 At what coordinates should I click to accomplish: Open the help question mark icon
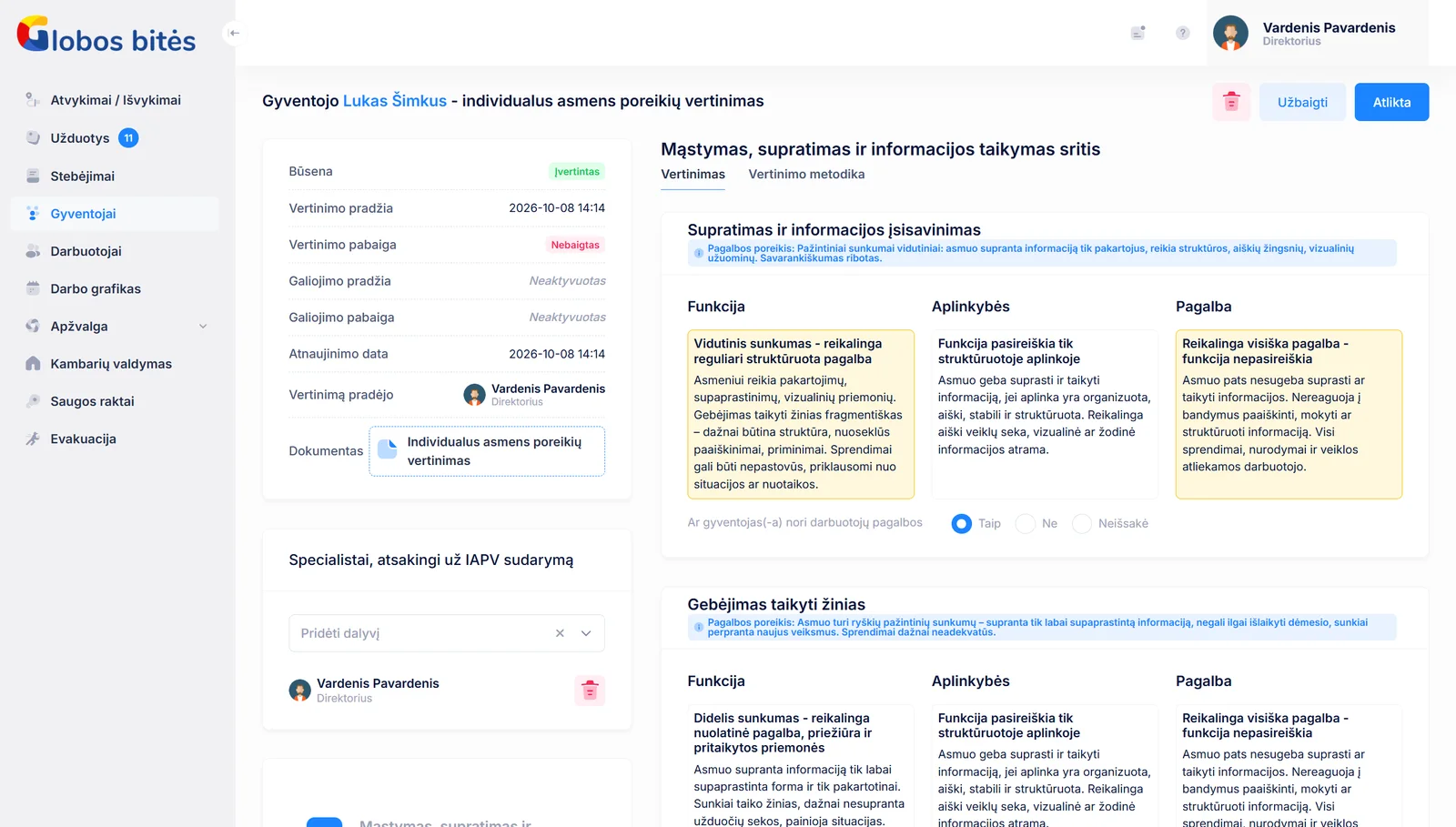1183,33
